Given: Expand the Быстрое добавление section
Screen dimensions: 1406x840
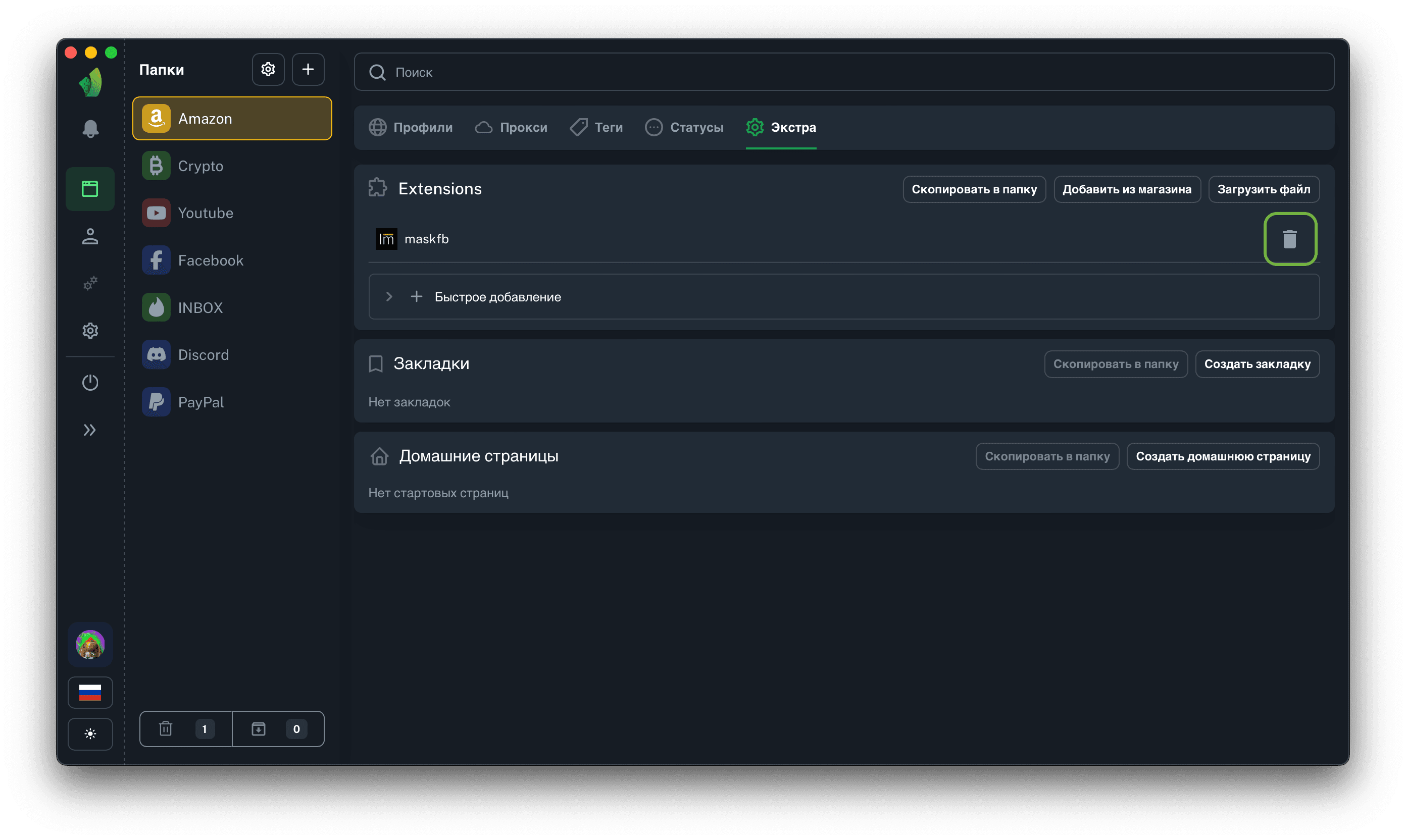Looking at the screenshot, I should pos(389,297).
